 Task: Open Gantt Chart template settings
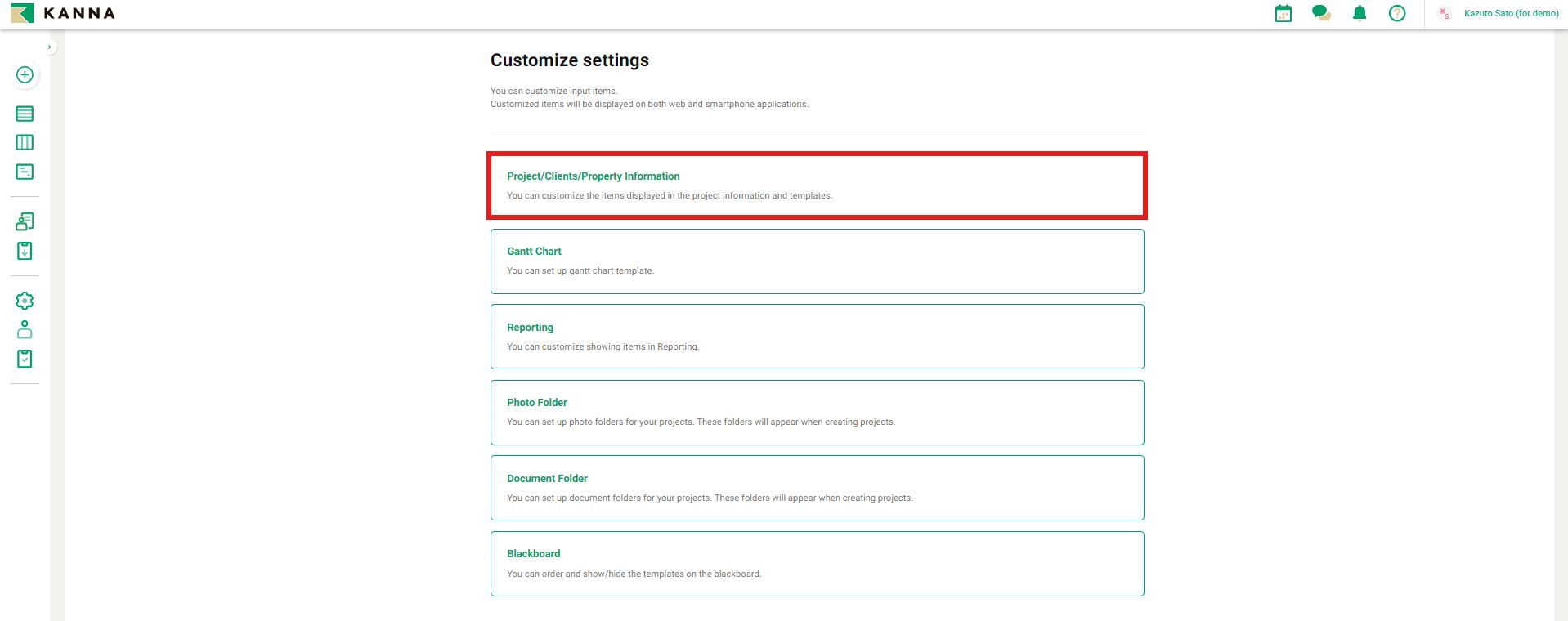(x=817, y=261)
